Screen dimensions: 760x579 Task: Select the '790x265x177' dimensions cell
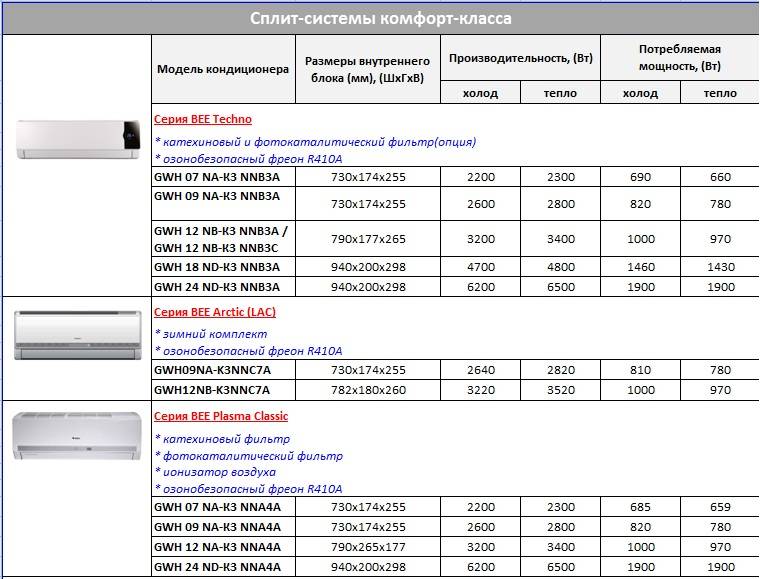pos(368,547)
